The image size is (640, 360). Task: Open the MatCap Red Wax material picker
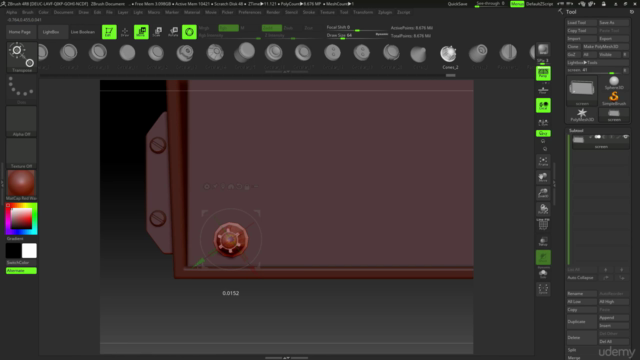(x=22, y=185)
